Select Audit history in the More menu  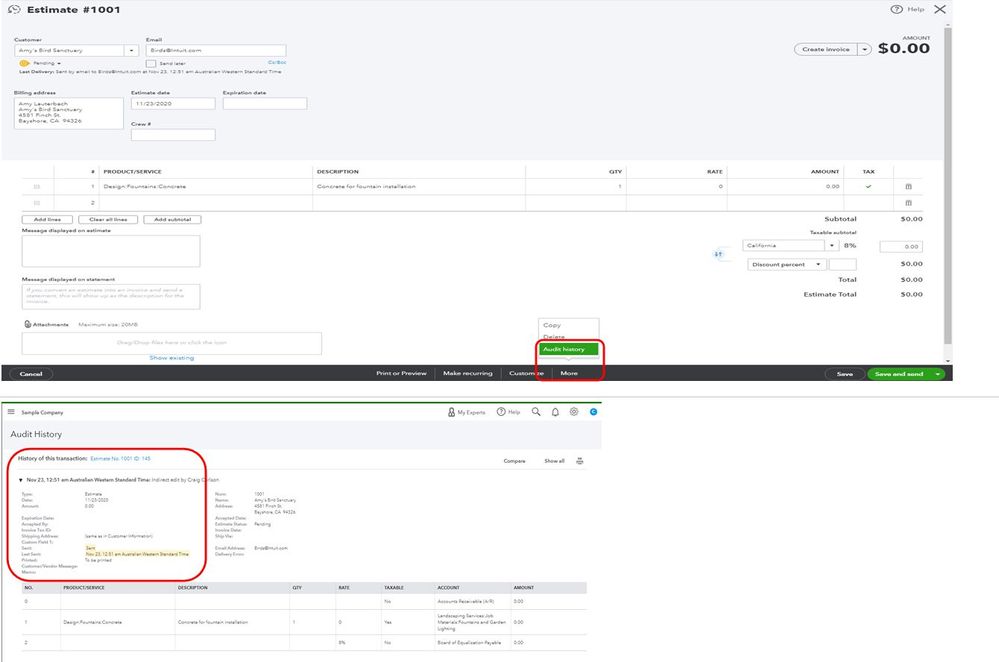[568, 349]
